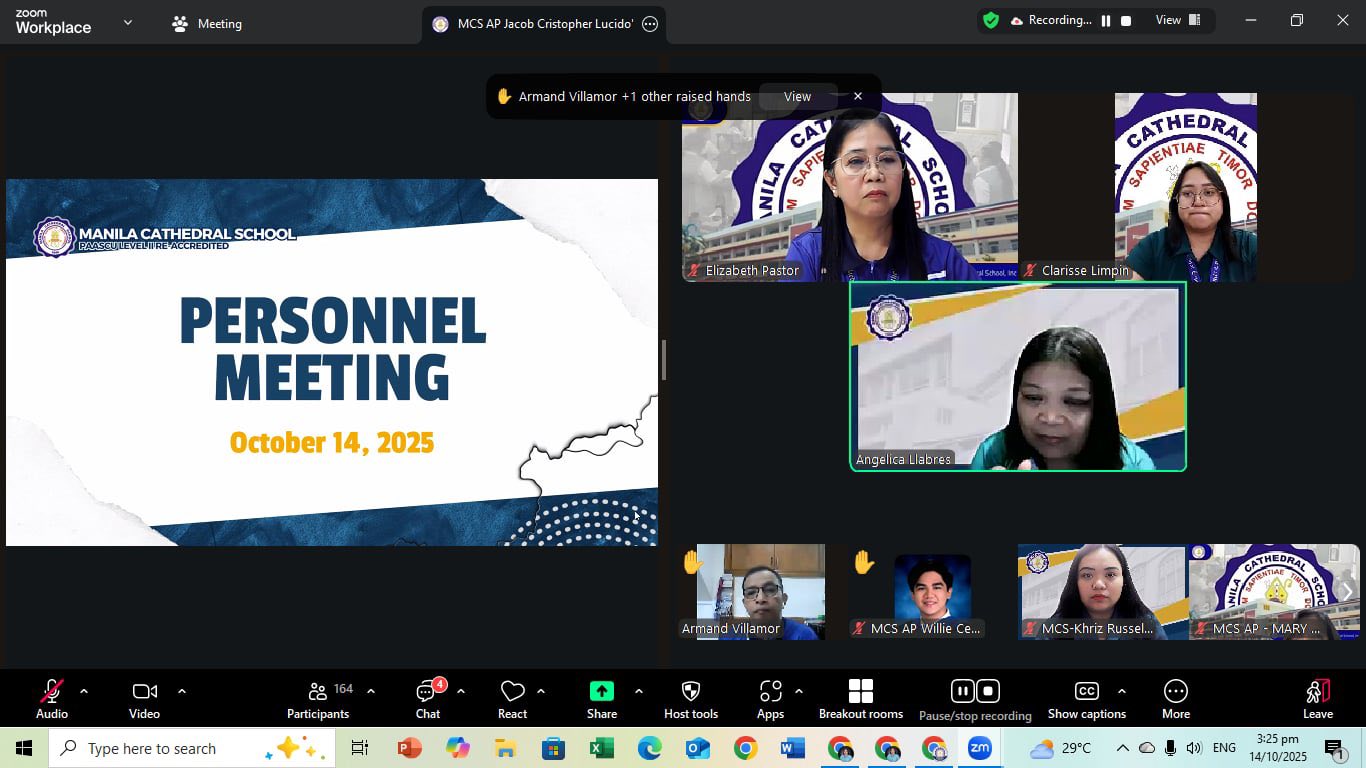Click the panel divider handle beside the slide

coord(663,360)
